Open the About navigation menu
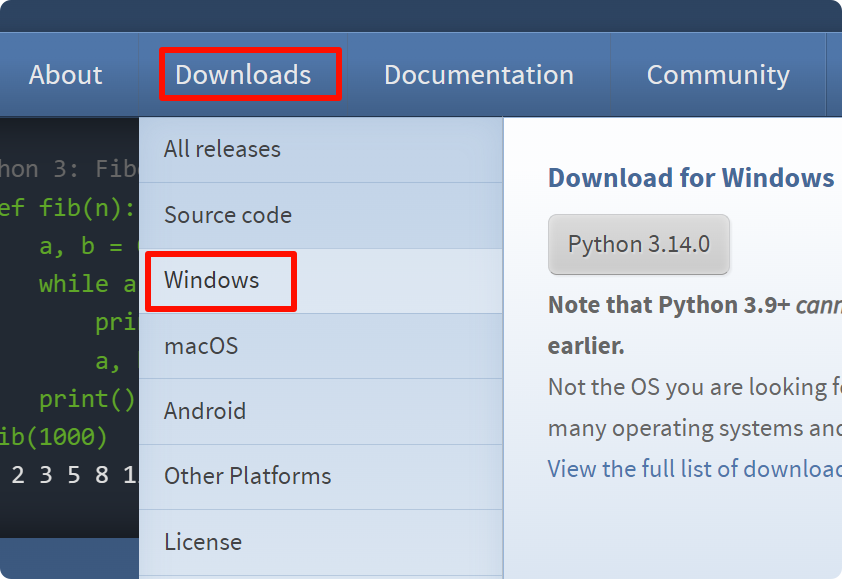842x579 pixels. [x=66, y=75]
